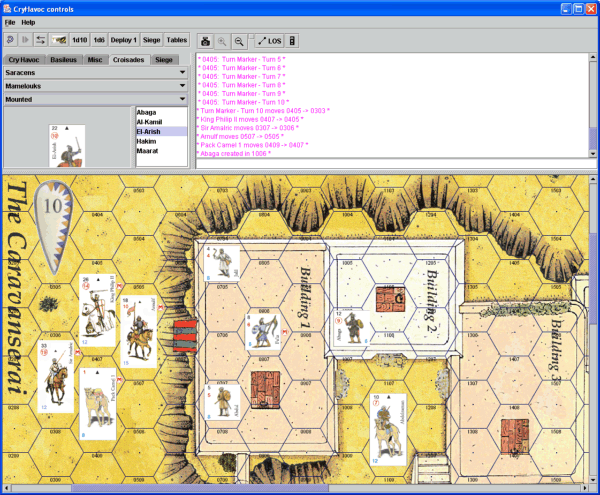Click the zoom in magnifier
Screen dimensions: 600x495
(x=222, y=41)
